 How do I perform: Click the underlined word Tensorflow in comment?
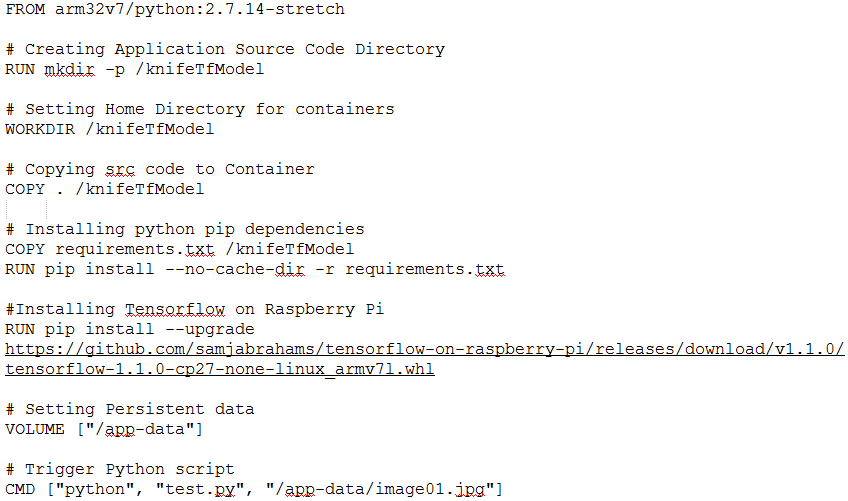175,309
